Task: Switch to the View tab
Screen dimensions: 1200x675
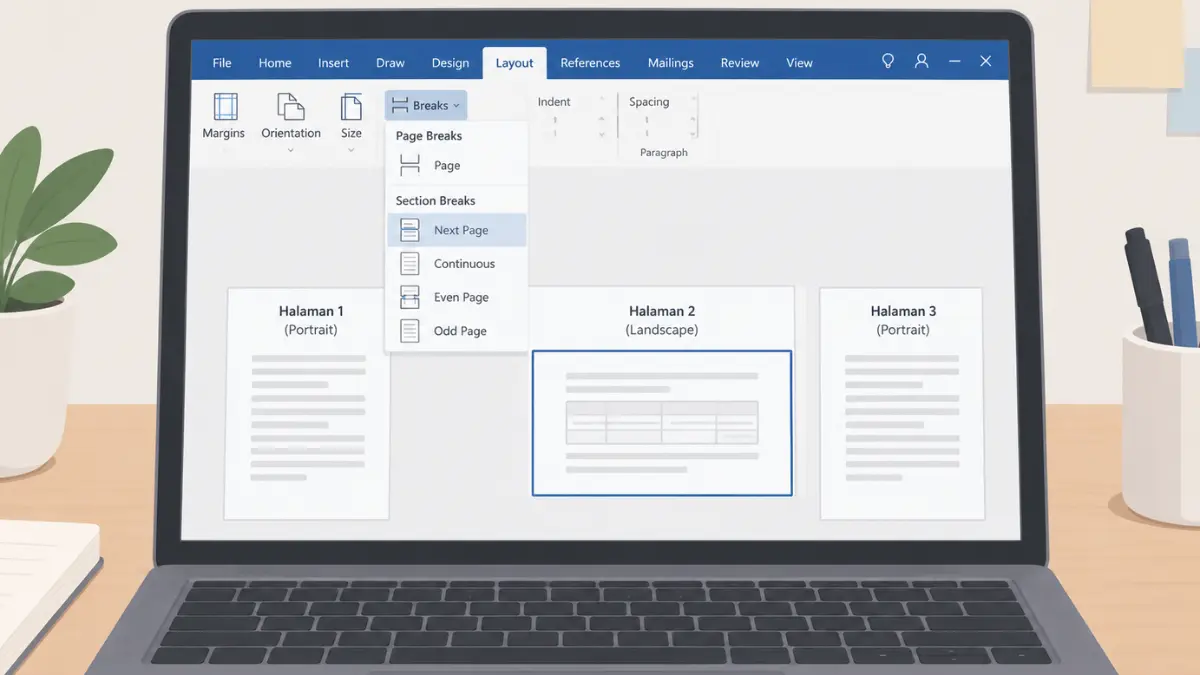Action: coord(799,63)
